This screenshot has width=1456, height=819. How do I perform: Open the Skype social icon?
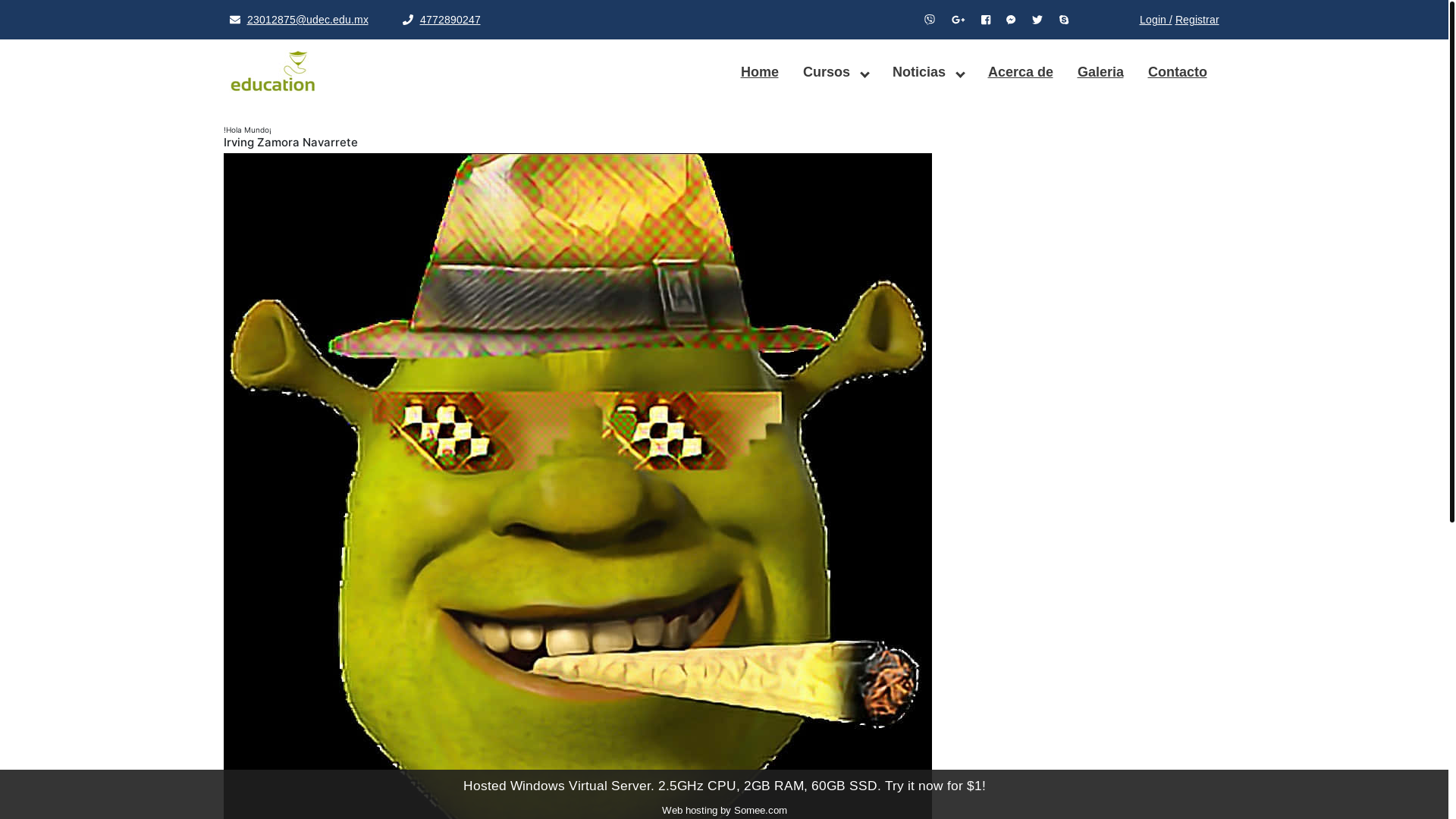tap(1064, 20)
